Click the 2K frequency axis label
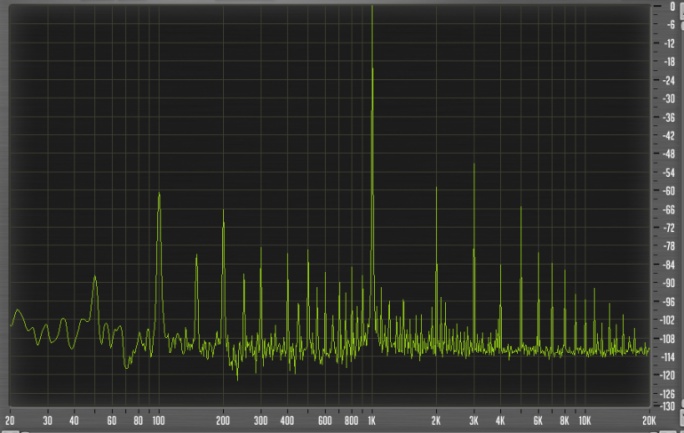The image size is (684, 433). point(436,421)
